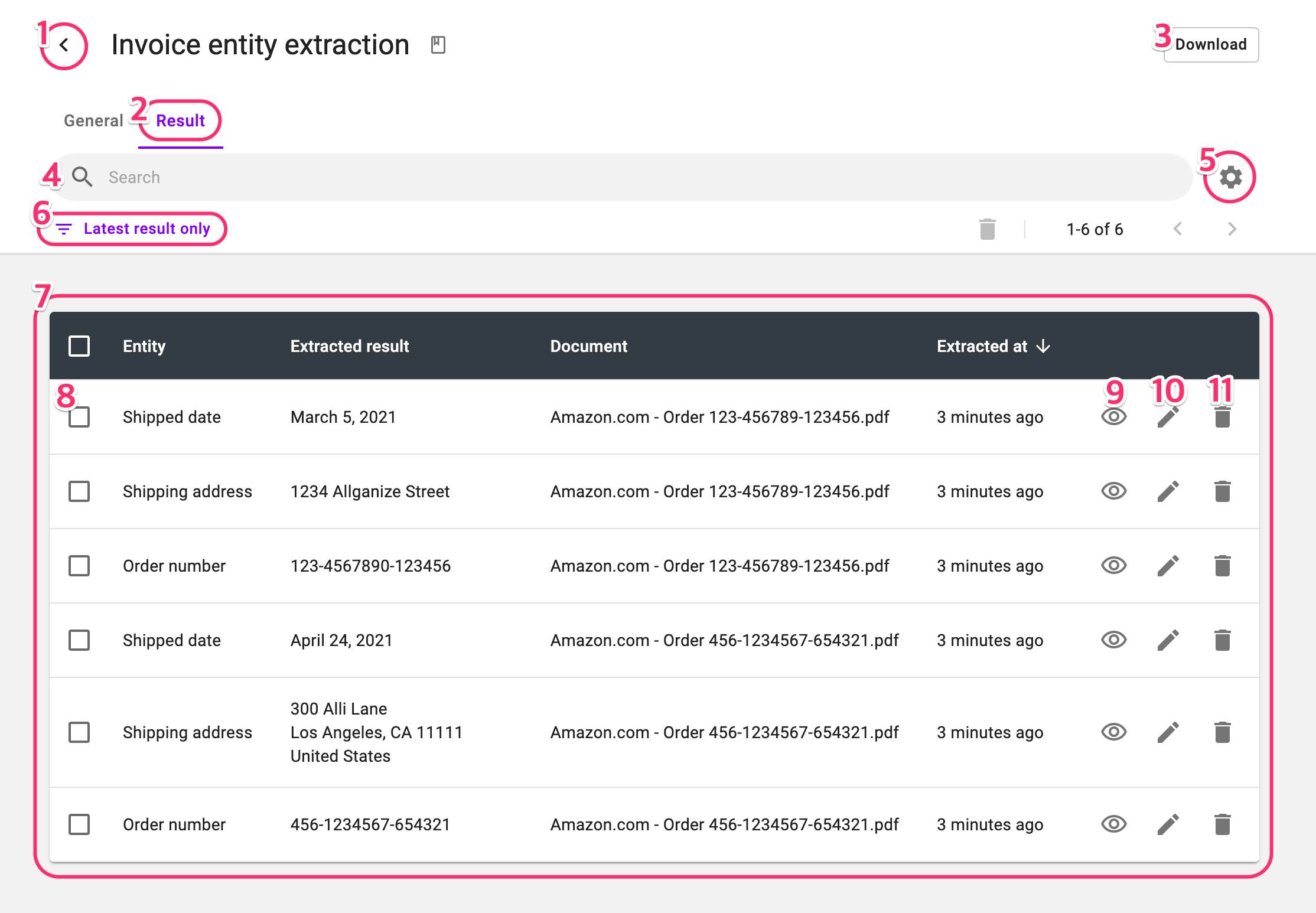
Task: View source of order number 123-4567890-123456
Action: [x=1113, y=566]
